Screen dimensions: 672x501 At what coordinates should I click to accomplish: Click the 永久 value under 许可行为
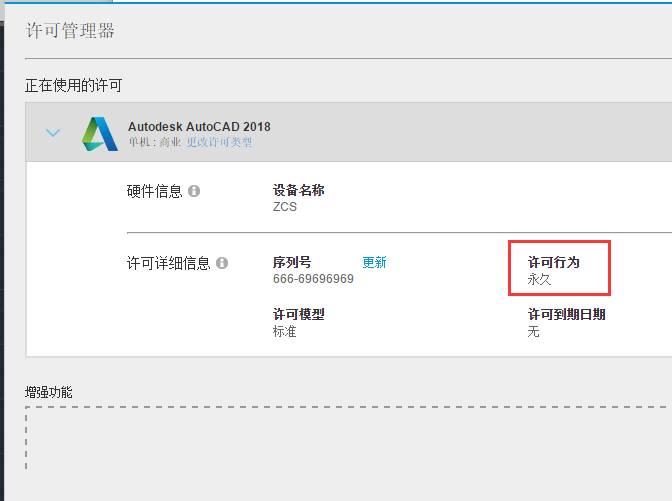(x=539, y=279)
